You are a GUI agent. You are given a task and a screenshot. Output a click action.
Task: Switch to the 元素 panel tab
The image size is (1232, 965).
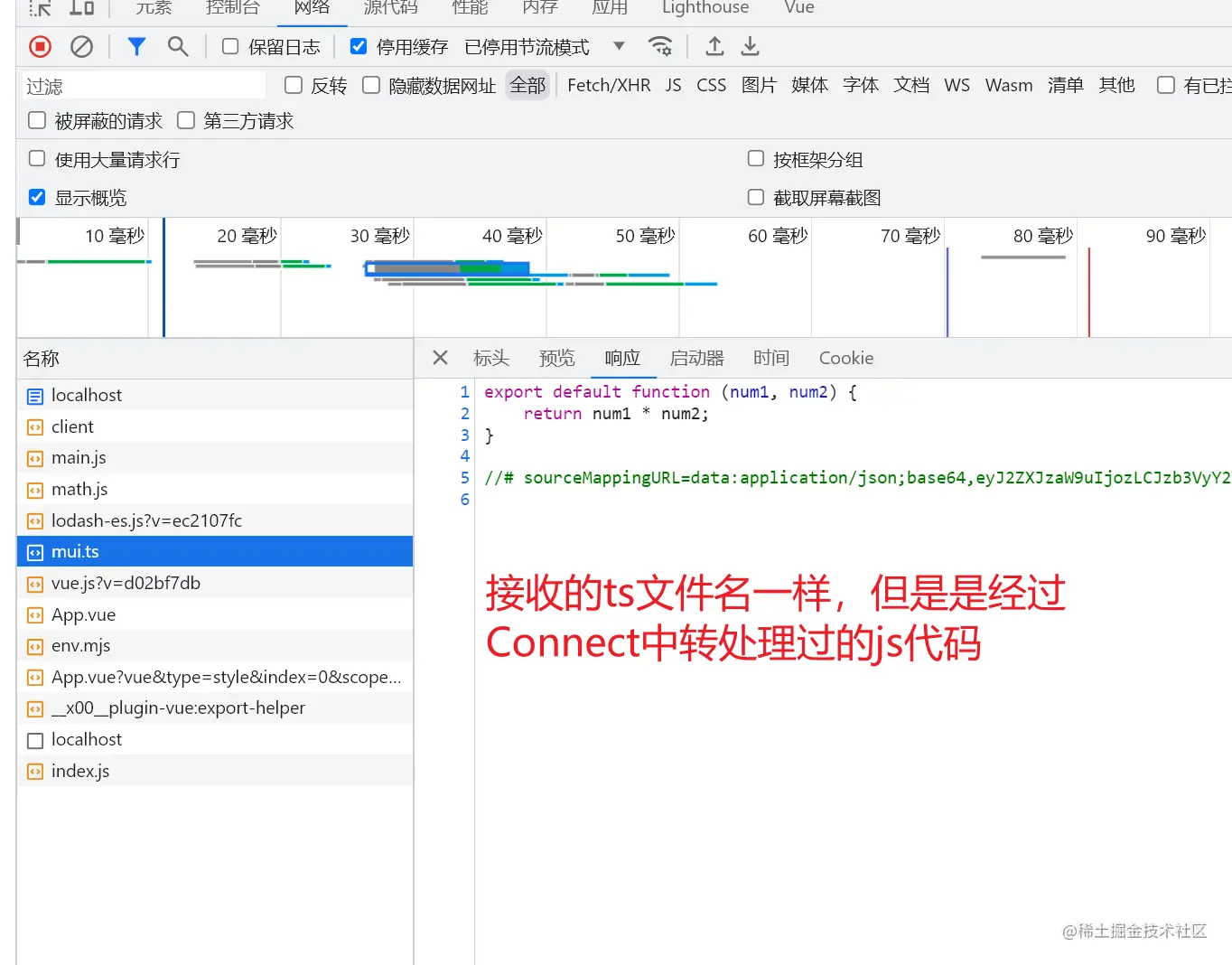coord(154,7)
